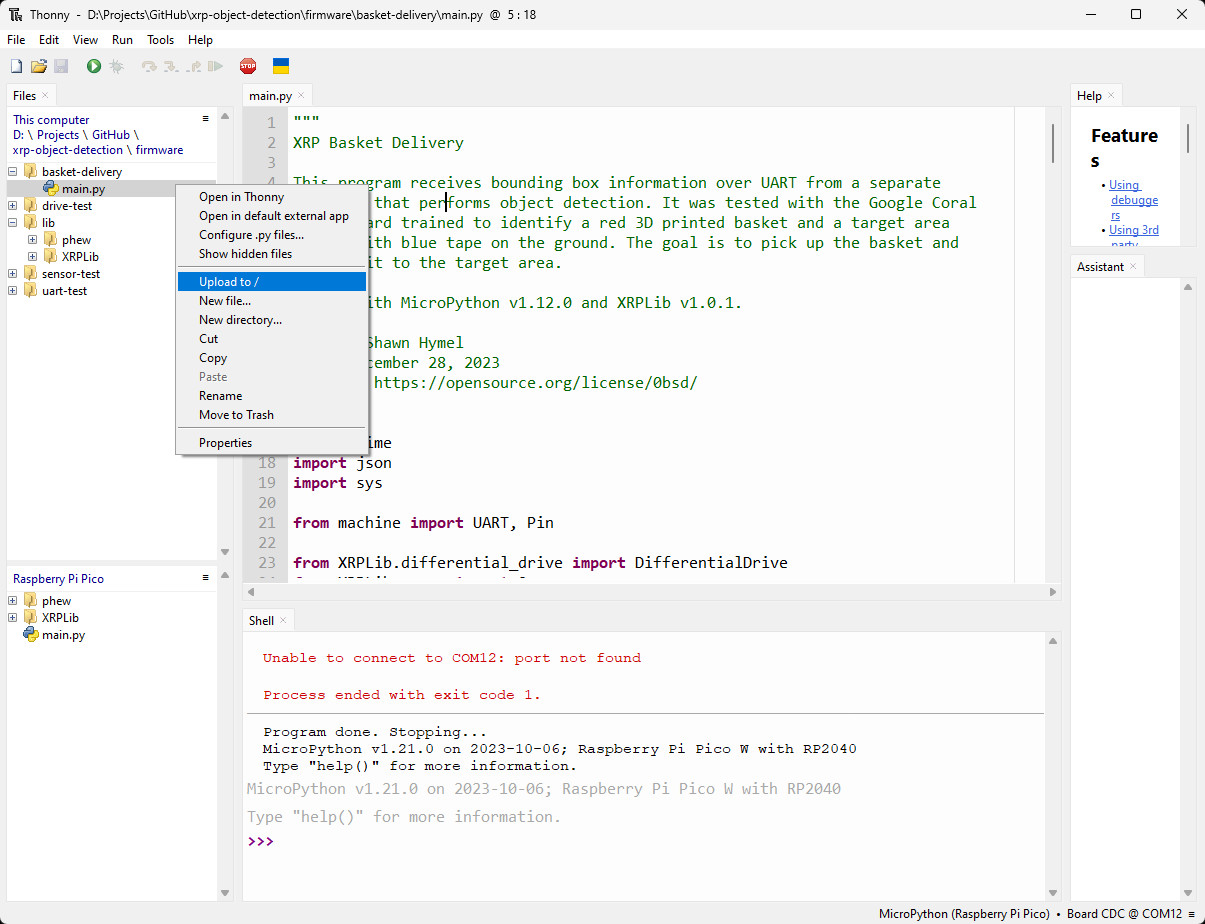Click the firmware path breadcrumb link

click(160, 150)
